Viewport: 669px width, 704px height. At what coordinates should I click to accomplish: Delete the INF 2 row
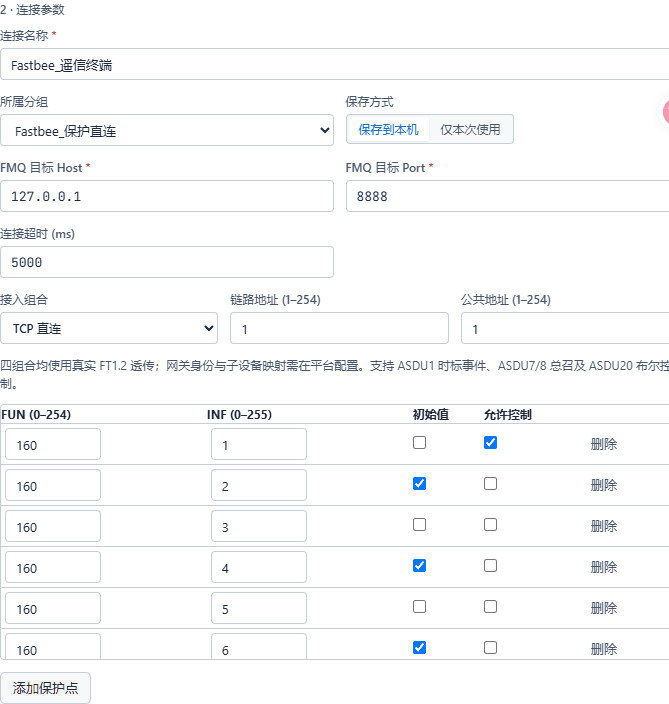click(603, 485)
